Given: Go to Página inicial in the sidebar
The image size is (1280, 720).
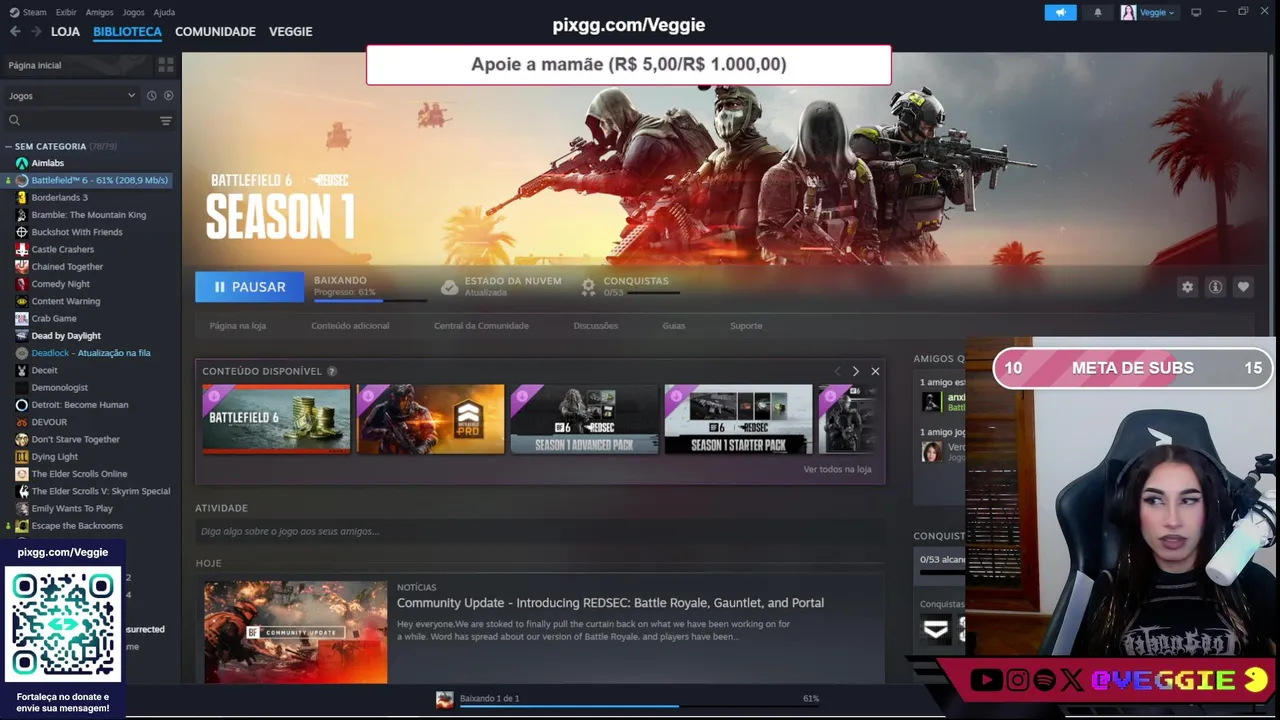Looking at the screenshot, I should pyautogui.click(x=35, y=65).
